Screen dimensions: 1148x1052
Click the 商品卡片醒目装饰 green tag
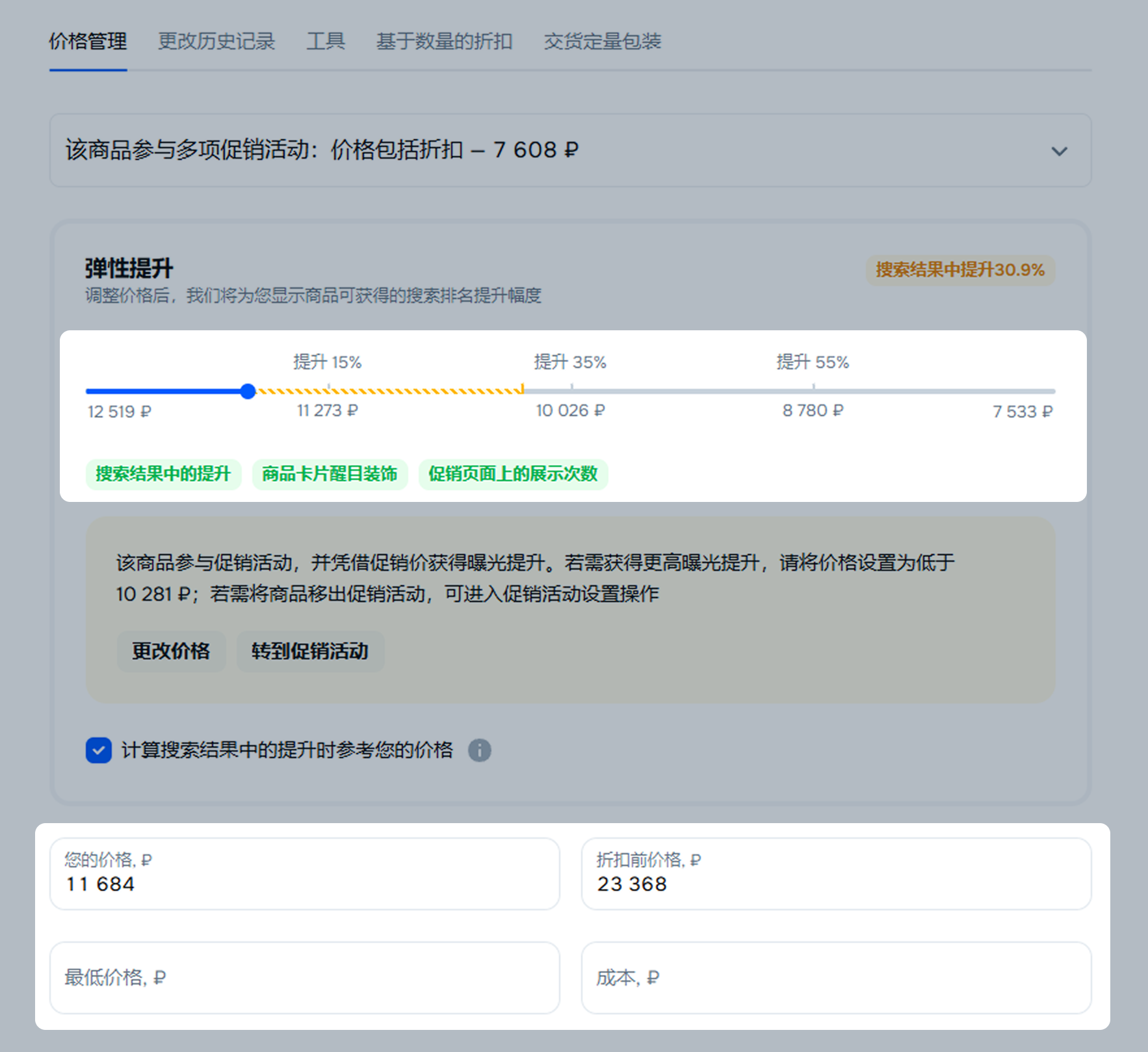[330, 474]
